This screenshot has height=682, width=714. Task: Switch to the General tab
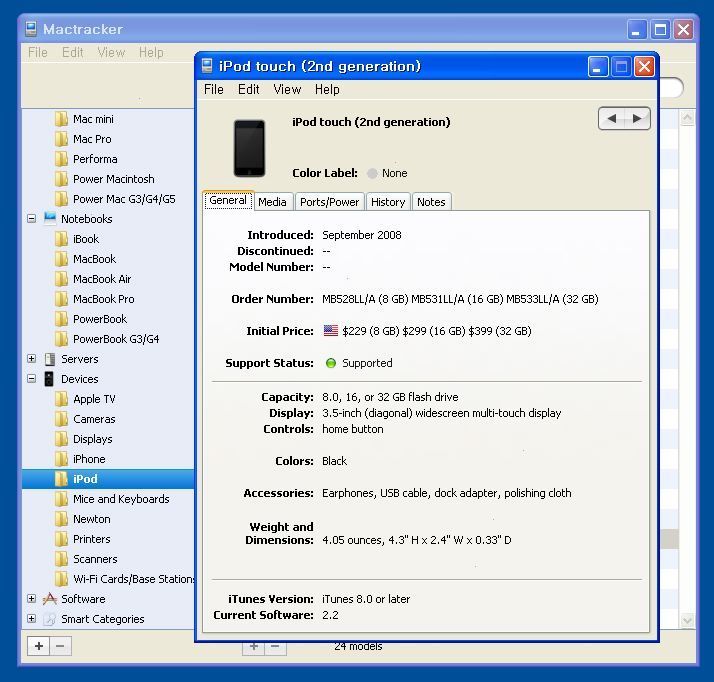[x=228, y=201]
